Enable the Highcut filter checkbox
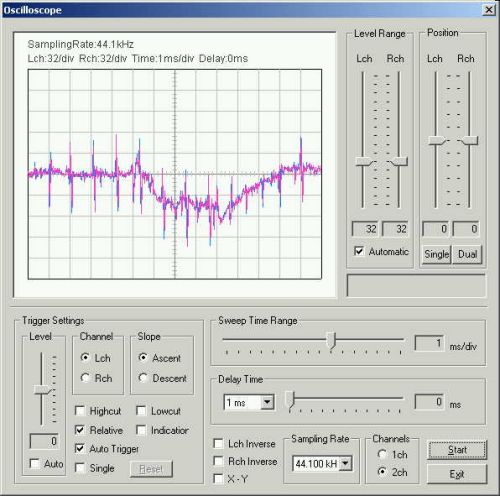Screen dimensions: 500x496 (x=80, y=411)
